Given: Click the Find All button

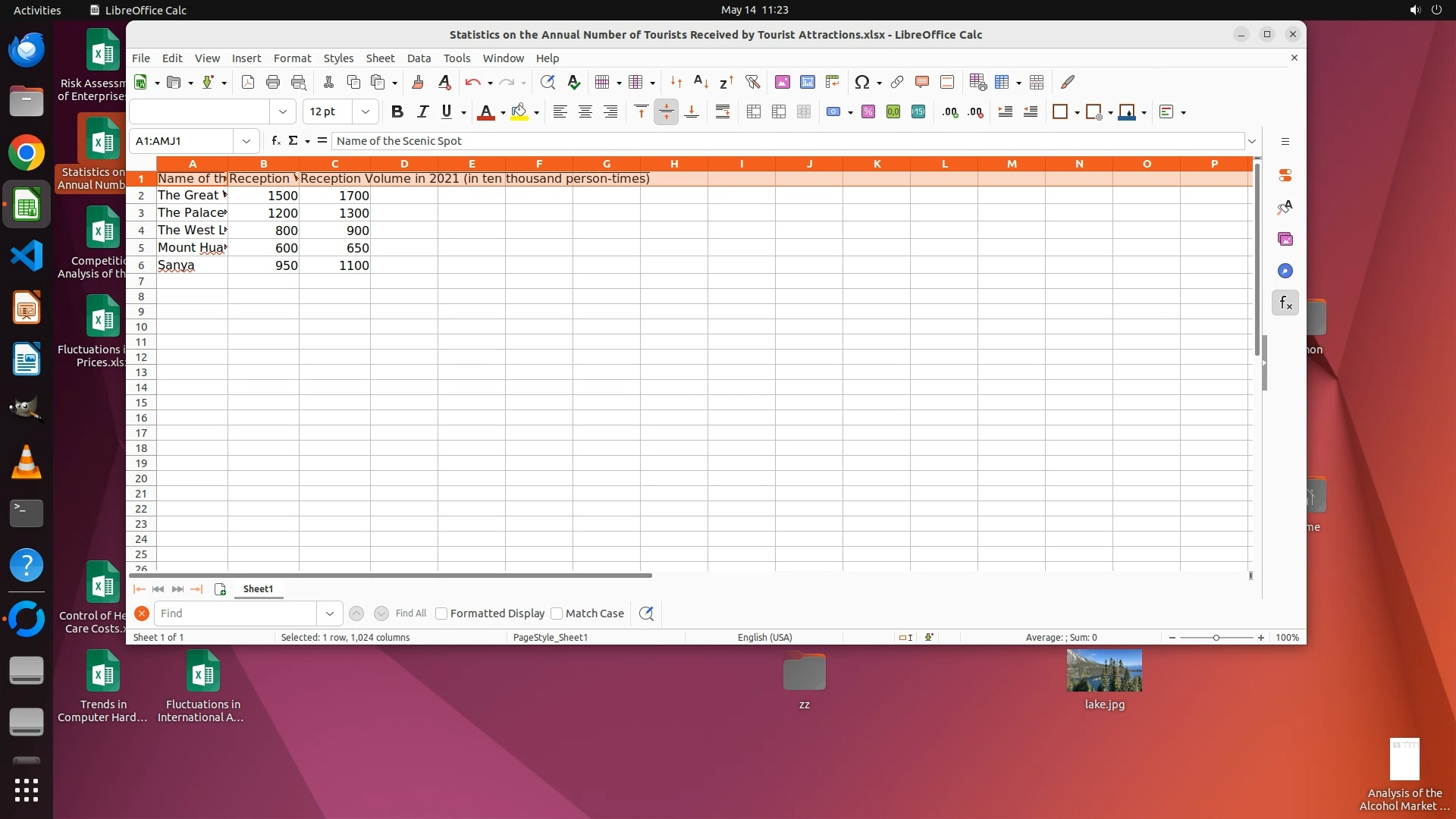Looking at the screenshot, I should point(411,613).
